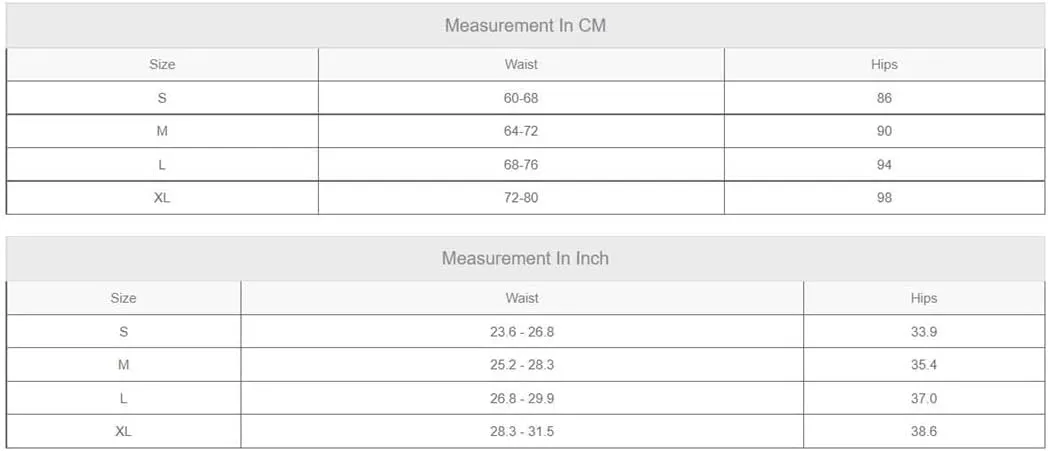
Task: Click hips value 35.4 for size M
Action: pyautogui.click(x=924, y=365)
